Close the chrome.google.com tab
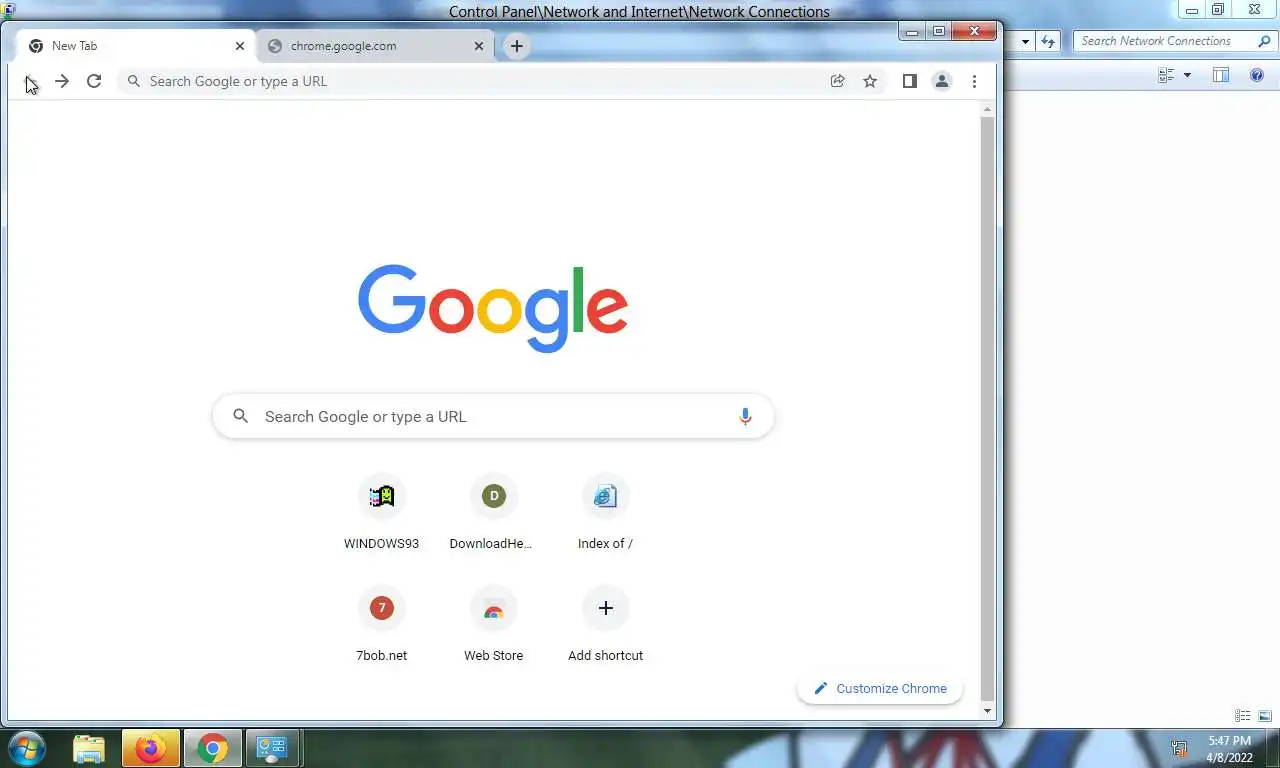This screenshot has height=768, width=1280. [479, 46]
